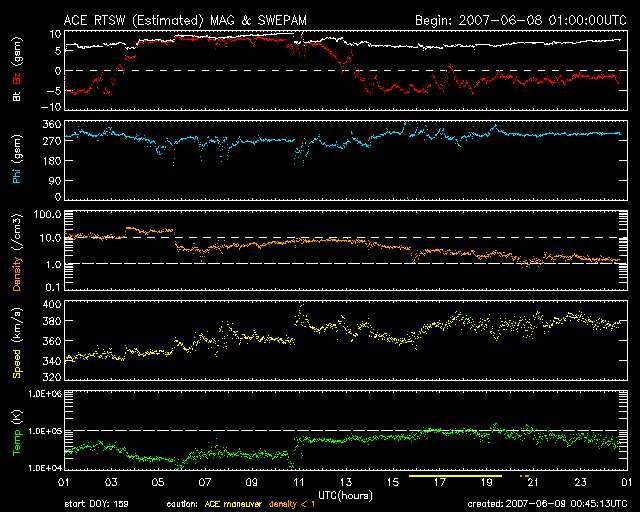
Task: Click the "1.0E+05" temperature tick label
Action: coord(45,431)
